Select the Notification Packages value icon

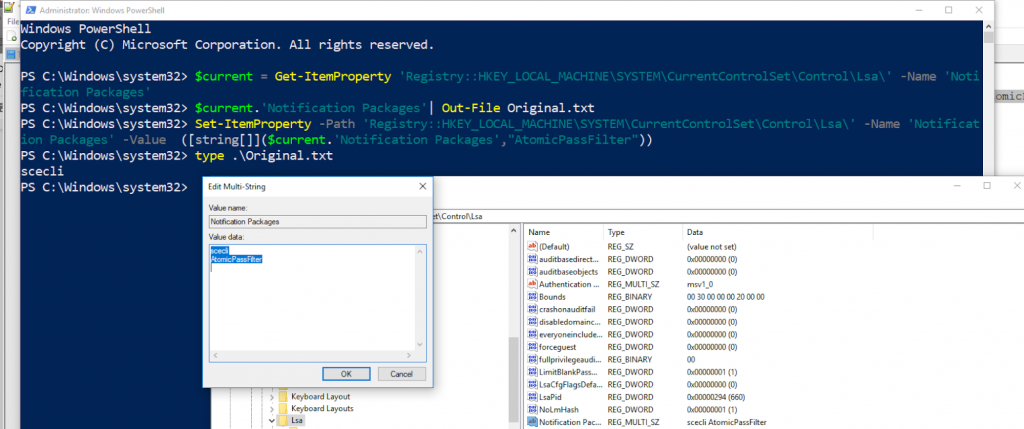tap(532, 423)
